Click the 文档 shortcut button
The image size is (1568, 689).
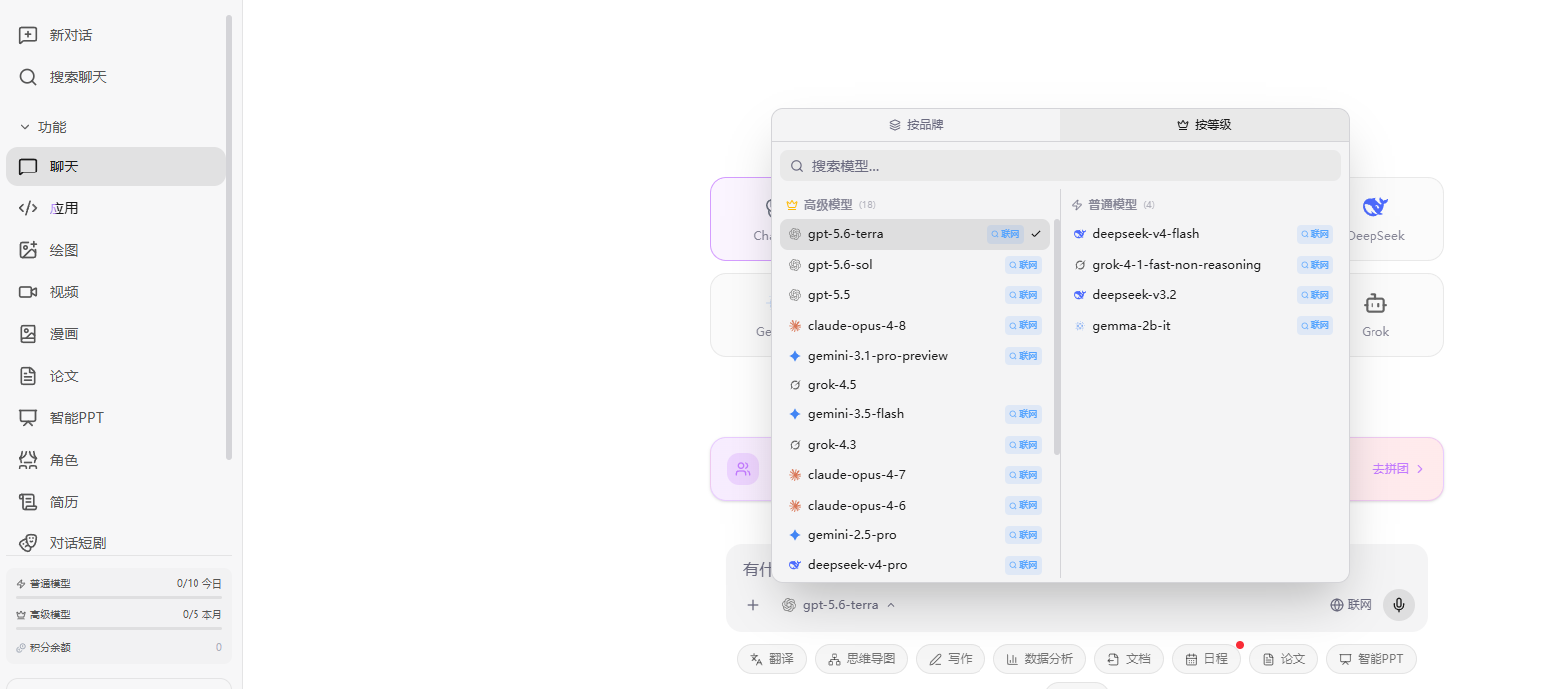[1129, 659]
